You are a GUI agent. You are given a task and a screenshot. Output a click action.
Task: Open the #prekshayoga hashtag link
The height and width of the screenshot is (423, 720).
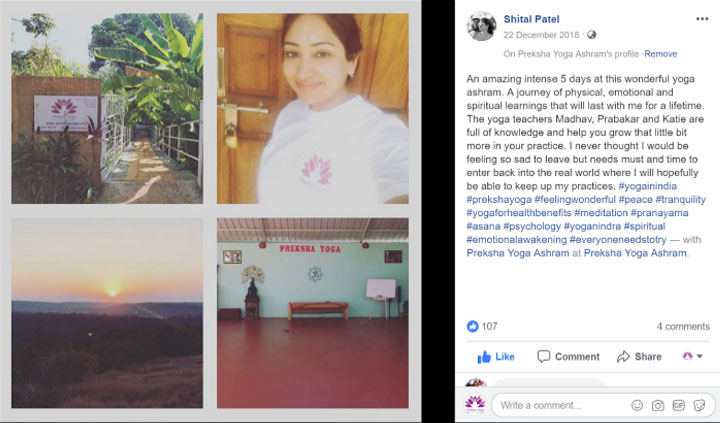coord(499,199)
